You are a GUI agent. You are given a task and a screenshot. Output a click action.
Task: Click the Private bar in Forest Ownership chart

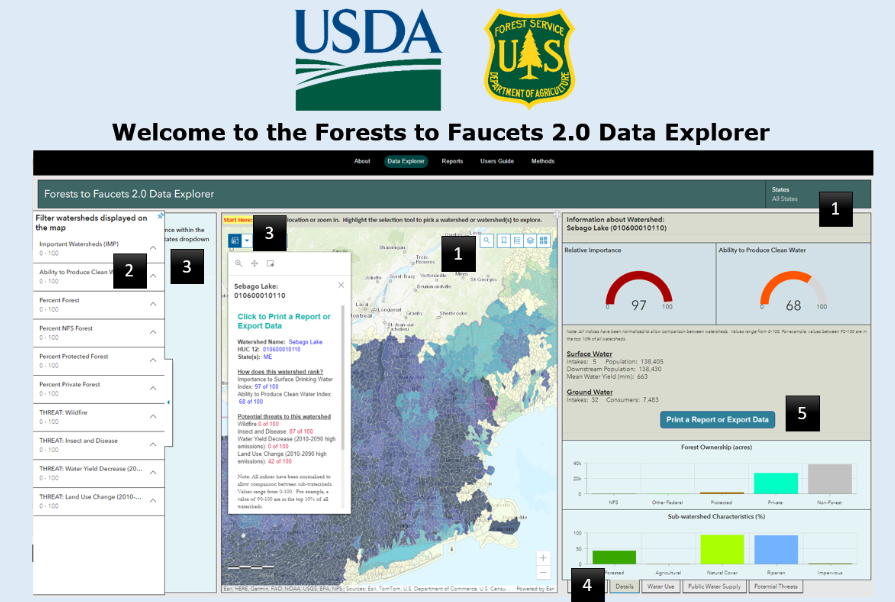point(776,483)
